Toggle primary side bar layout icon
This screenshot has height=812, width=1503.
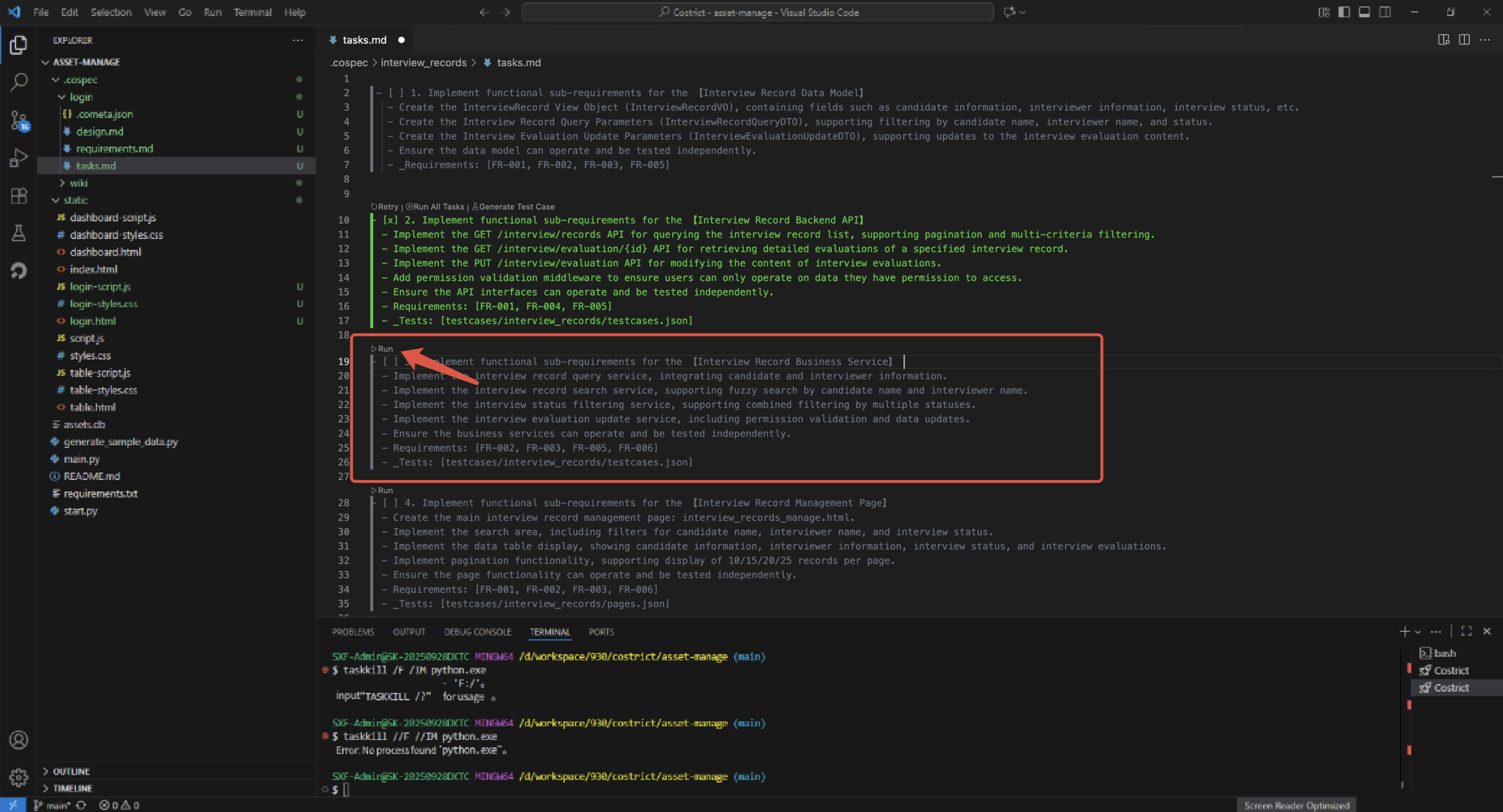pyautogui.click(x=1344, y=12)
